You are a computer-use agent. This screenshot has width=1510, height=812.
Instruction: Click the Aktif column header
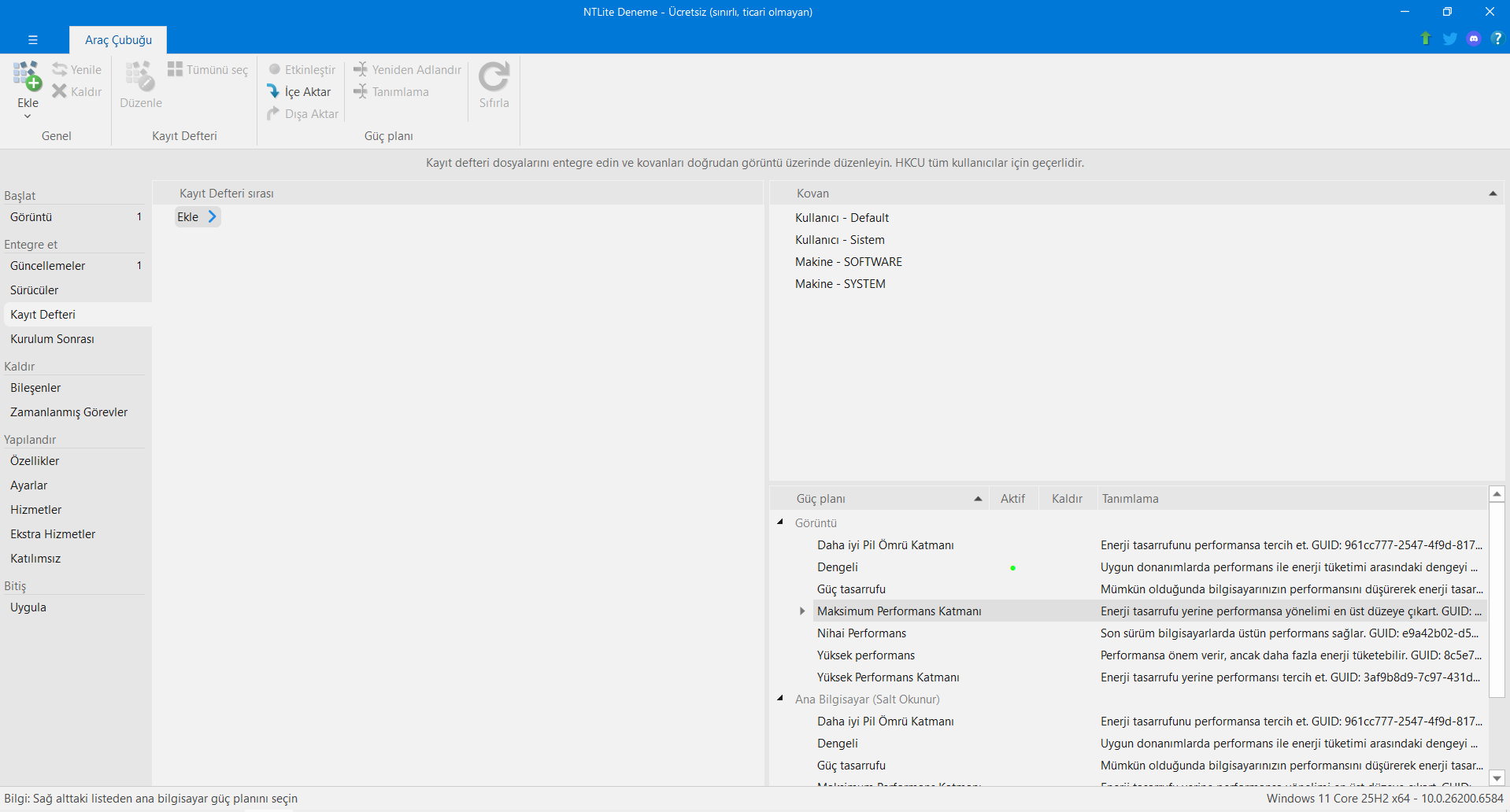click(x=1012, y=498)
